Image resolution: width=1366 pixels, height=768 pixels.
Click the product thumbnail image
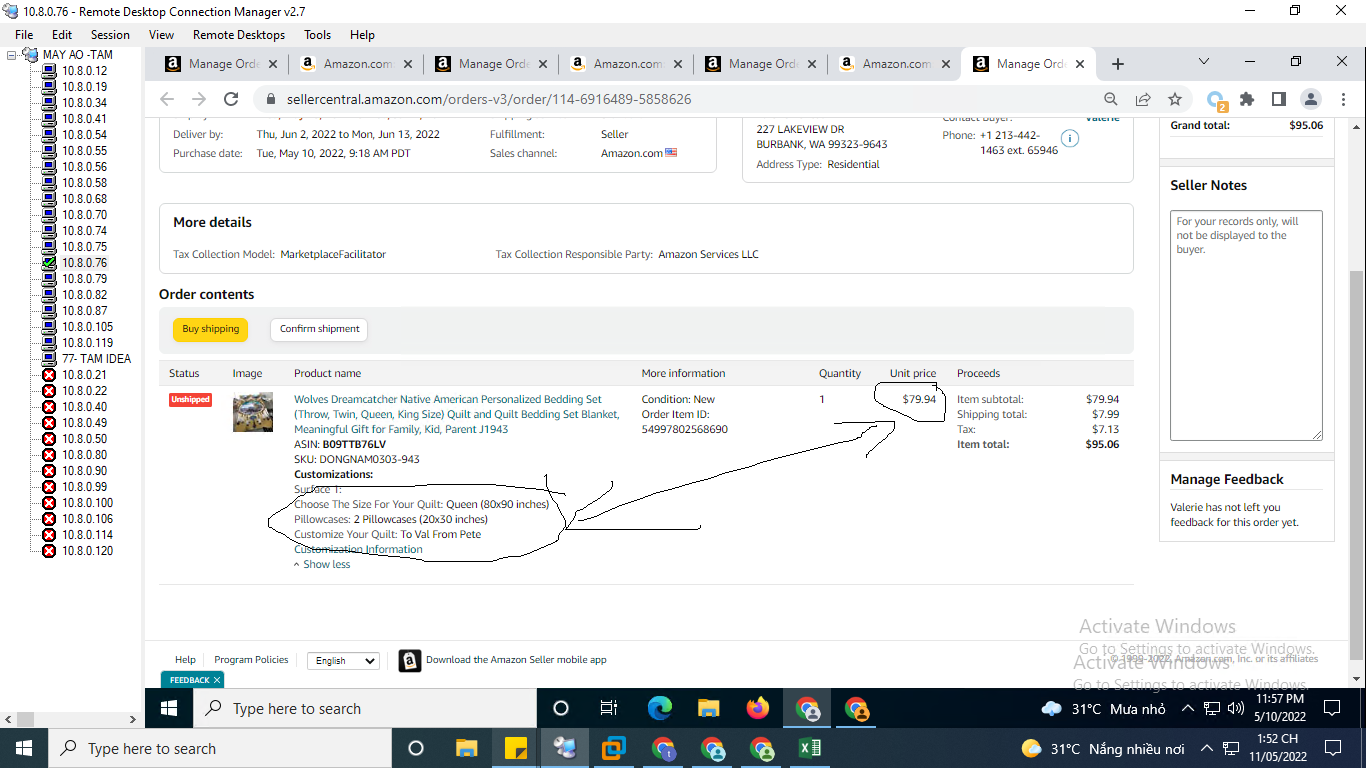coord(253,412)
